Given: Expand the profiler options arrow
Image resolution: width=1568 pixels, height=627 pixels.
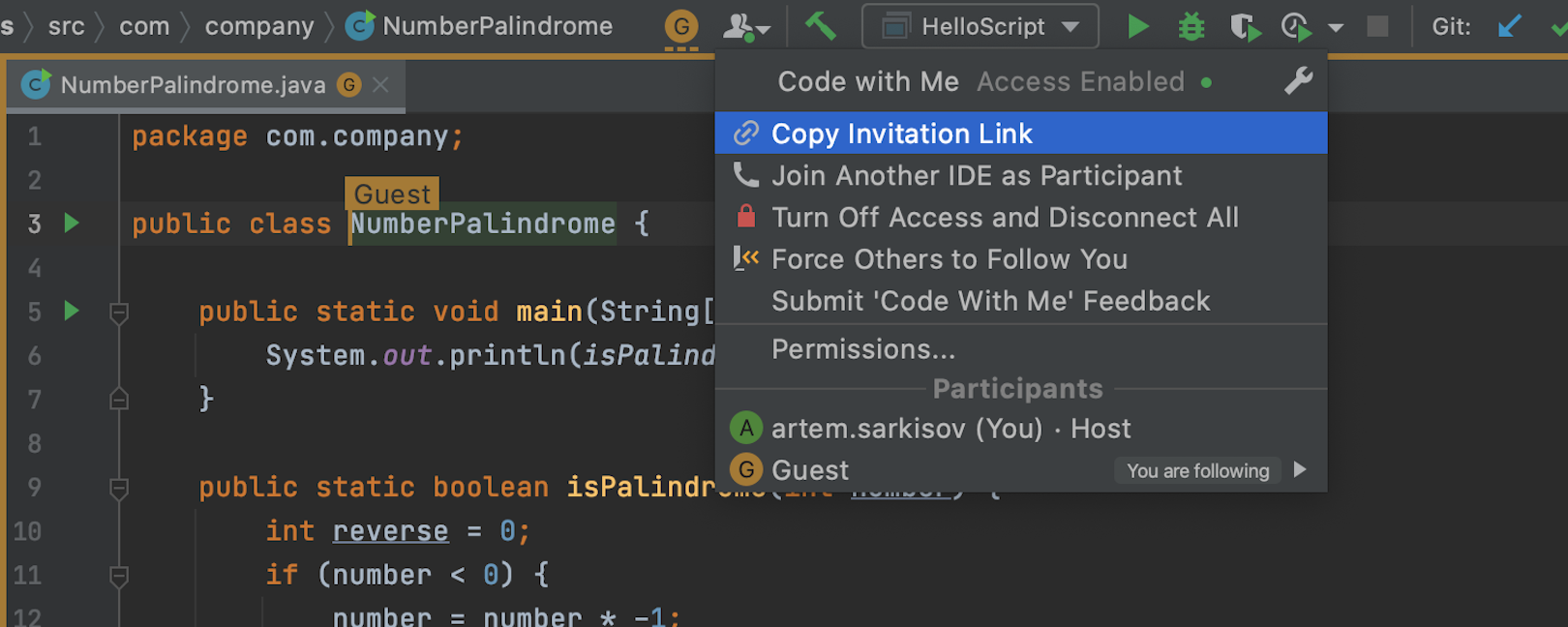Looking at the screenshot, I should click(1336, 28).
